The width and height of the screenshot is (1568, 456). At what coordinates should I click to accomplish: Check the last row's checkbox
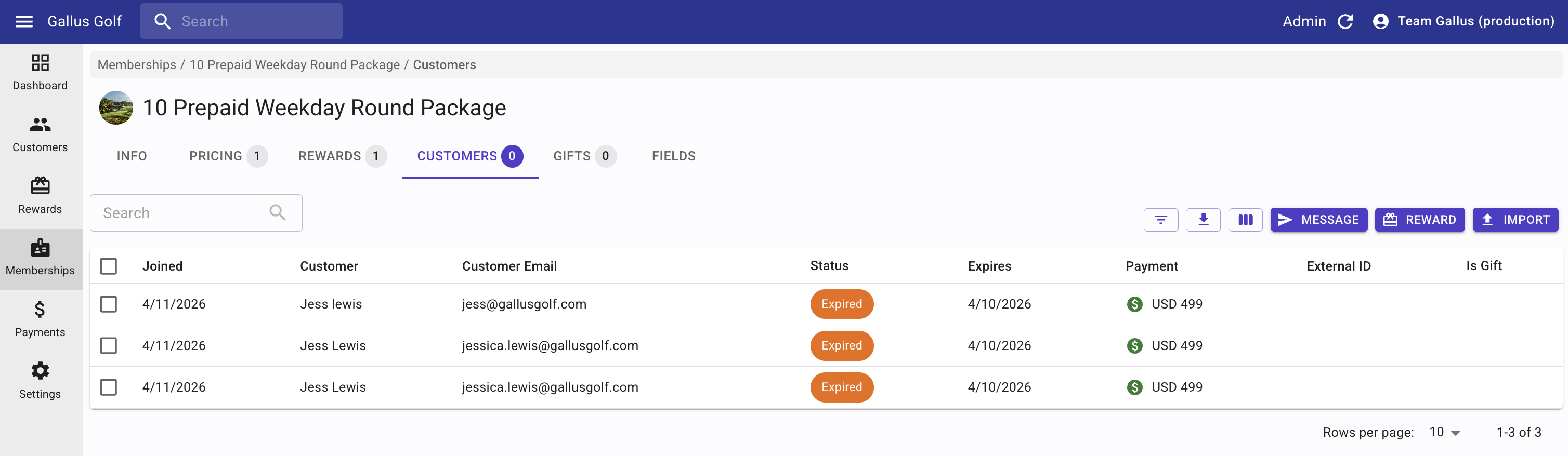(108, 387)
